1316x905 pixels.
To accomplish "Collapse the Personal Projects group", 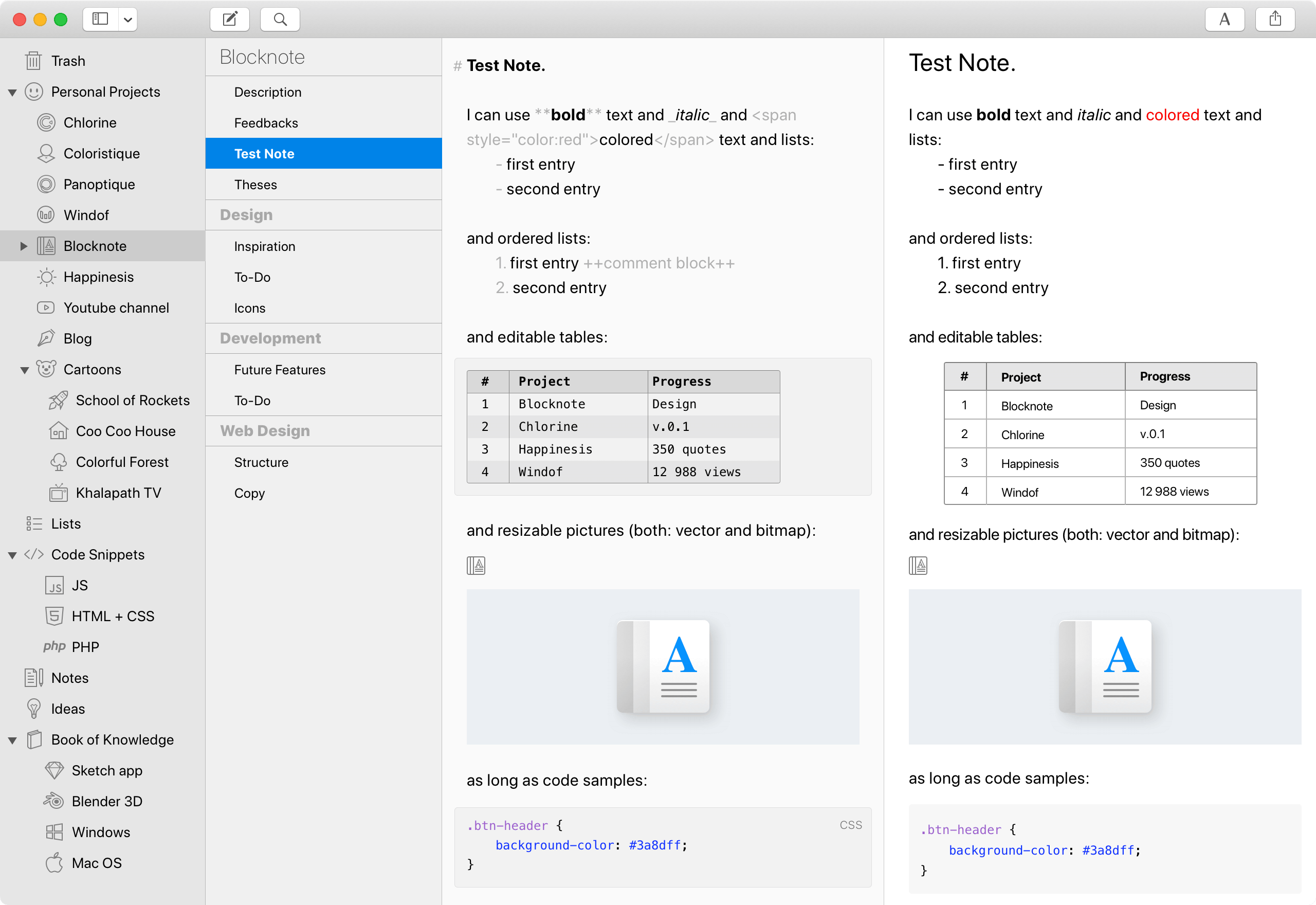I will tap(12, 92).
